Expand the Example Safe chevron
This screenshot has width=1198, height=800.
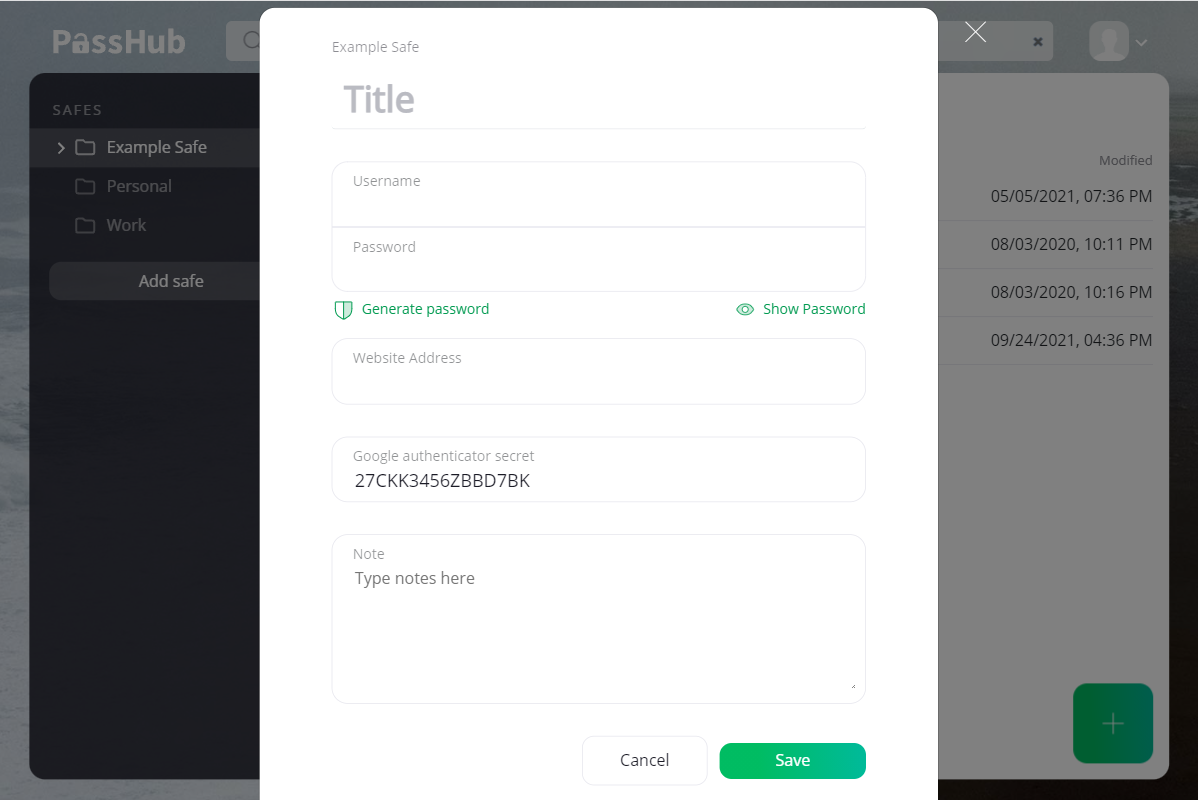(61, 147)
